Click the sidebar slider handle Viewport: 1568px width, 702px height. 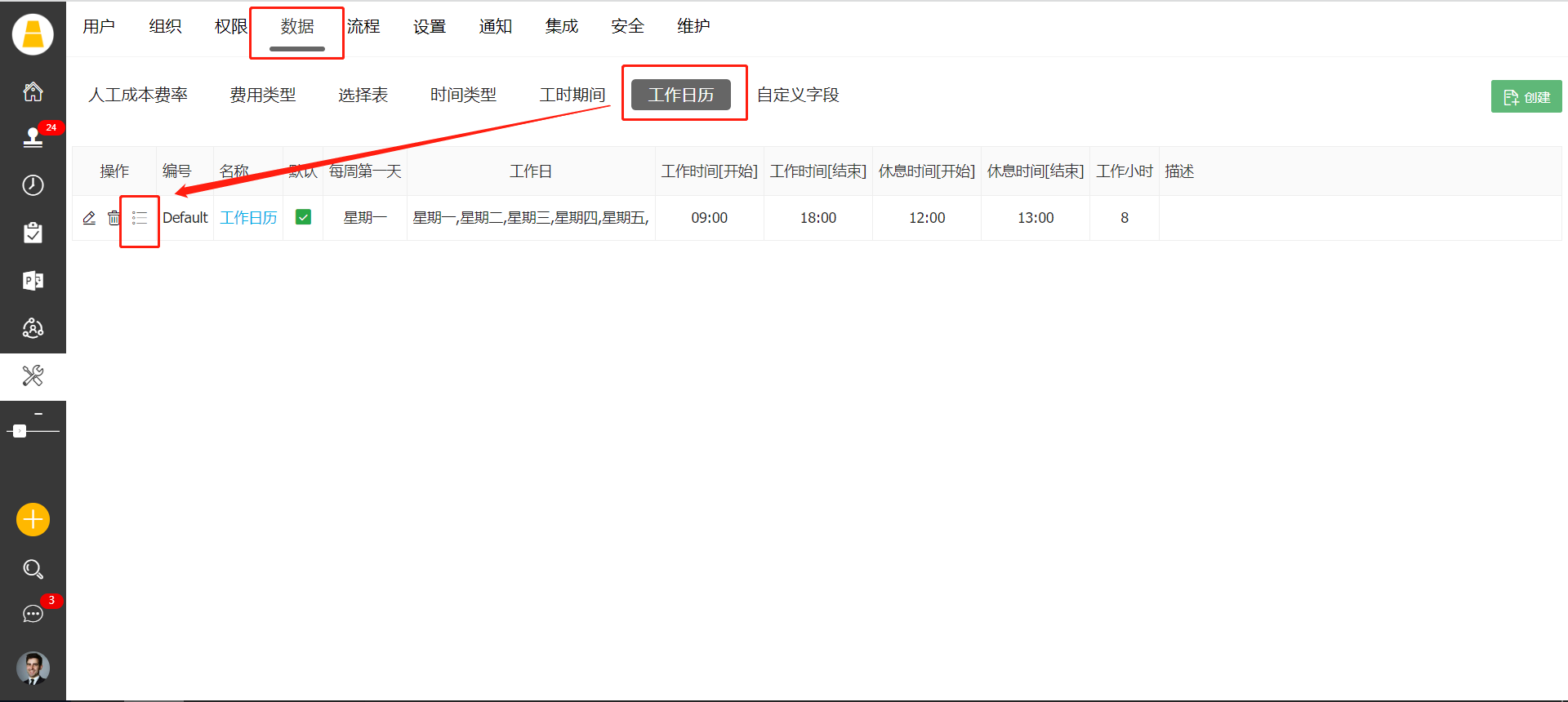pyautogui.click(x=20, y=431)
